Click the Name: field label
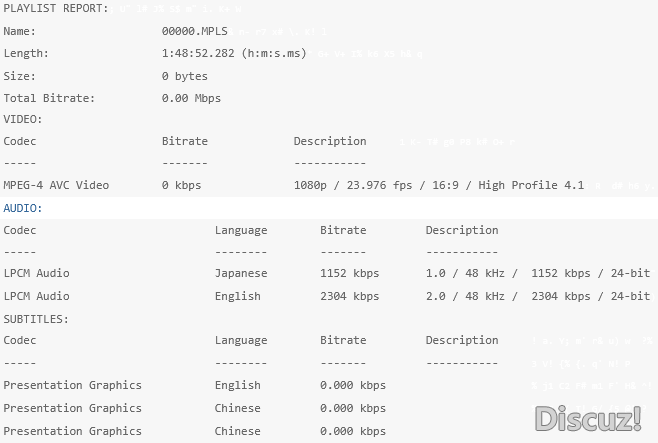The height and width of the screenshot is (443, 658). click(x=19, y=31)
